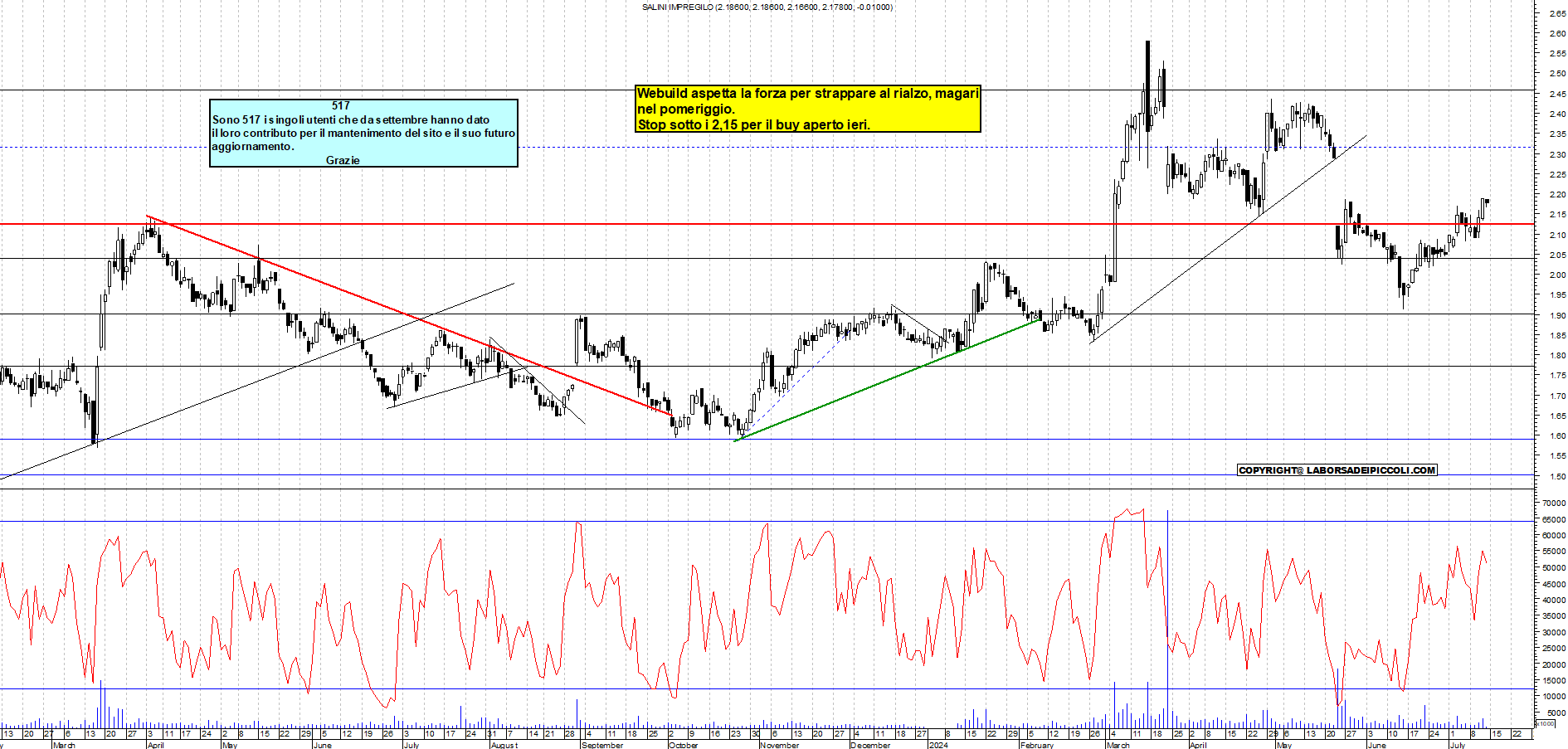Click the 2.35 price axis label
Viewport: 1568px width, 749px height.
[x=1557, y=134]
